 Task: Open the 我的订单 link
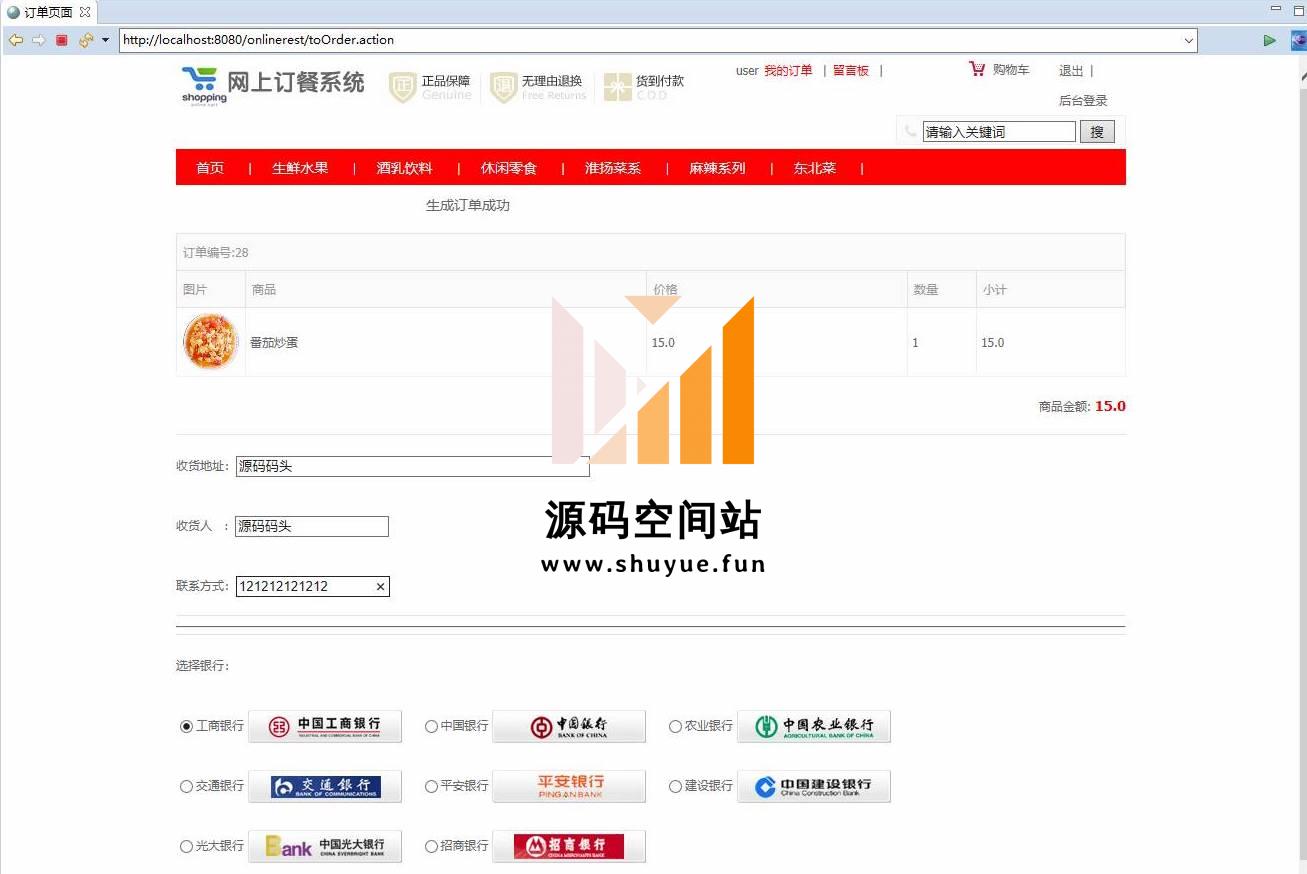788,71
